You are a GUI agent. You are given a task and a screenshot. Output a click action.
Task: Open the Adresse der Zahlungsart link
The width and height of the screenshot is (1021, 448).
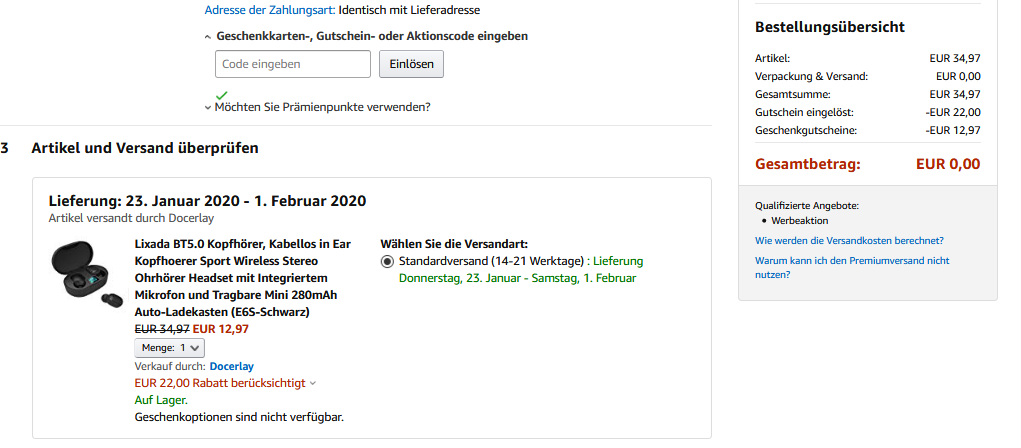(269, 11)
